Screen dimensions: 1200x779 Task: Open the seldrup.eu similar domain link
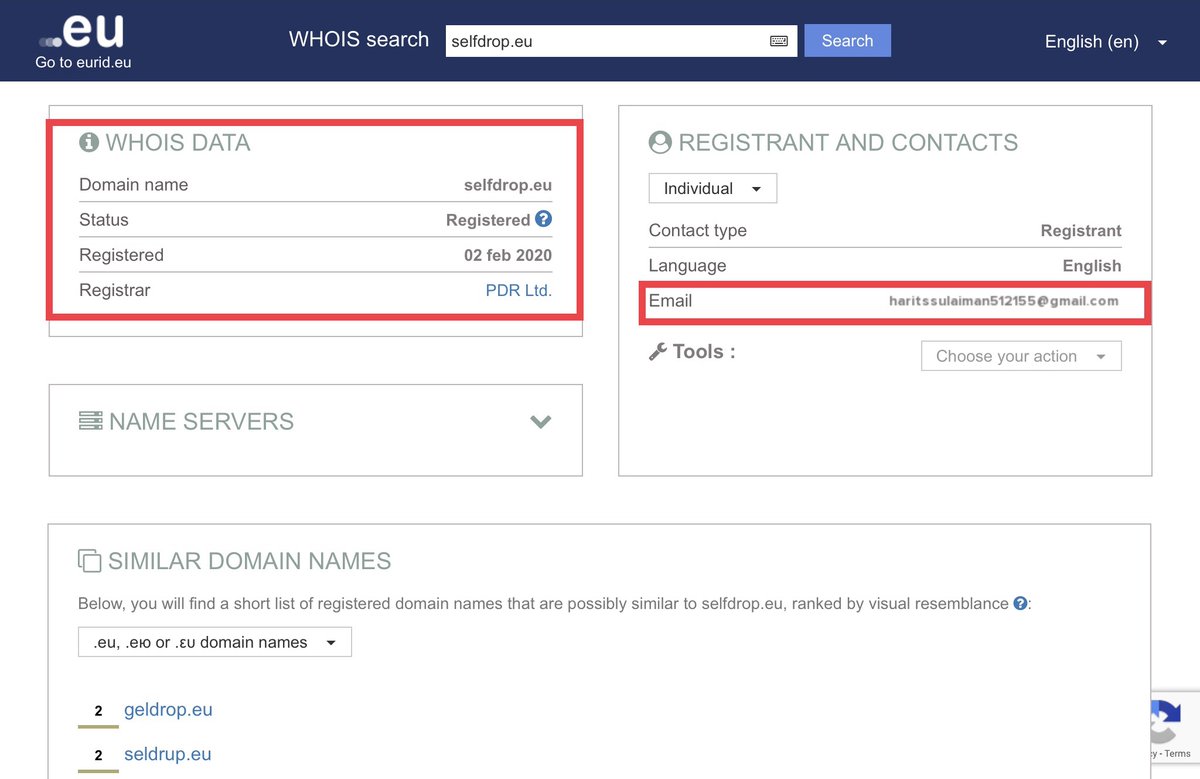168,755
